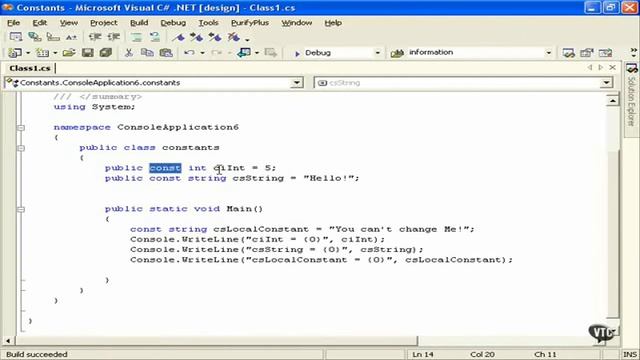Click the horizontal scrollbar left arrow
Screen dimensions: 640x360
click(x=8, y=340)
